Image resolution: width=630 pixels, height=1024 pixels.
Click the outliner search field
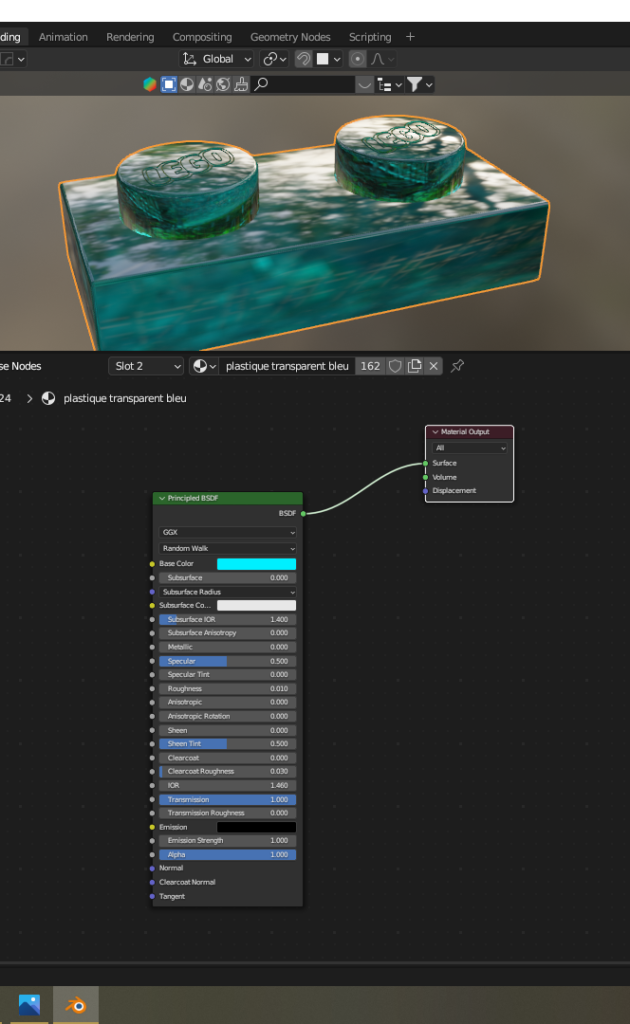(303, 85)
